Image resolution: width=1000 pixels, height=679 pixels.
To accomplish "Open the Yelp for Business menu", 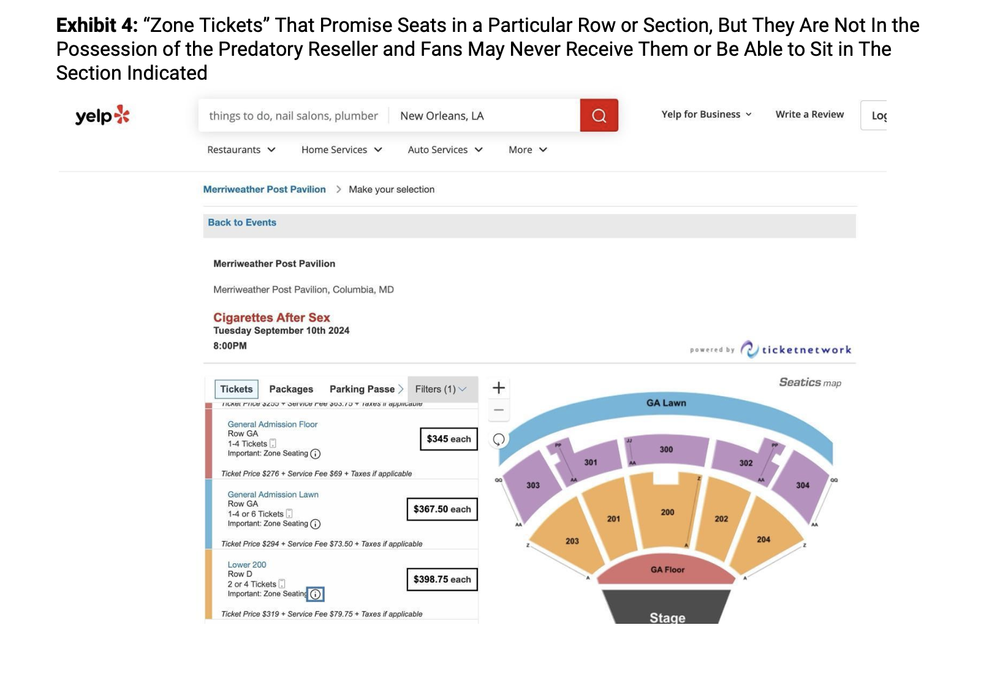I will 706,115.
